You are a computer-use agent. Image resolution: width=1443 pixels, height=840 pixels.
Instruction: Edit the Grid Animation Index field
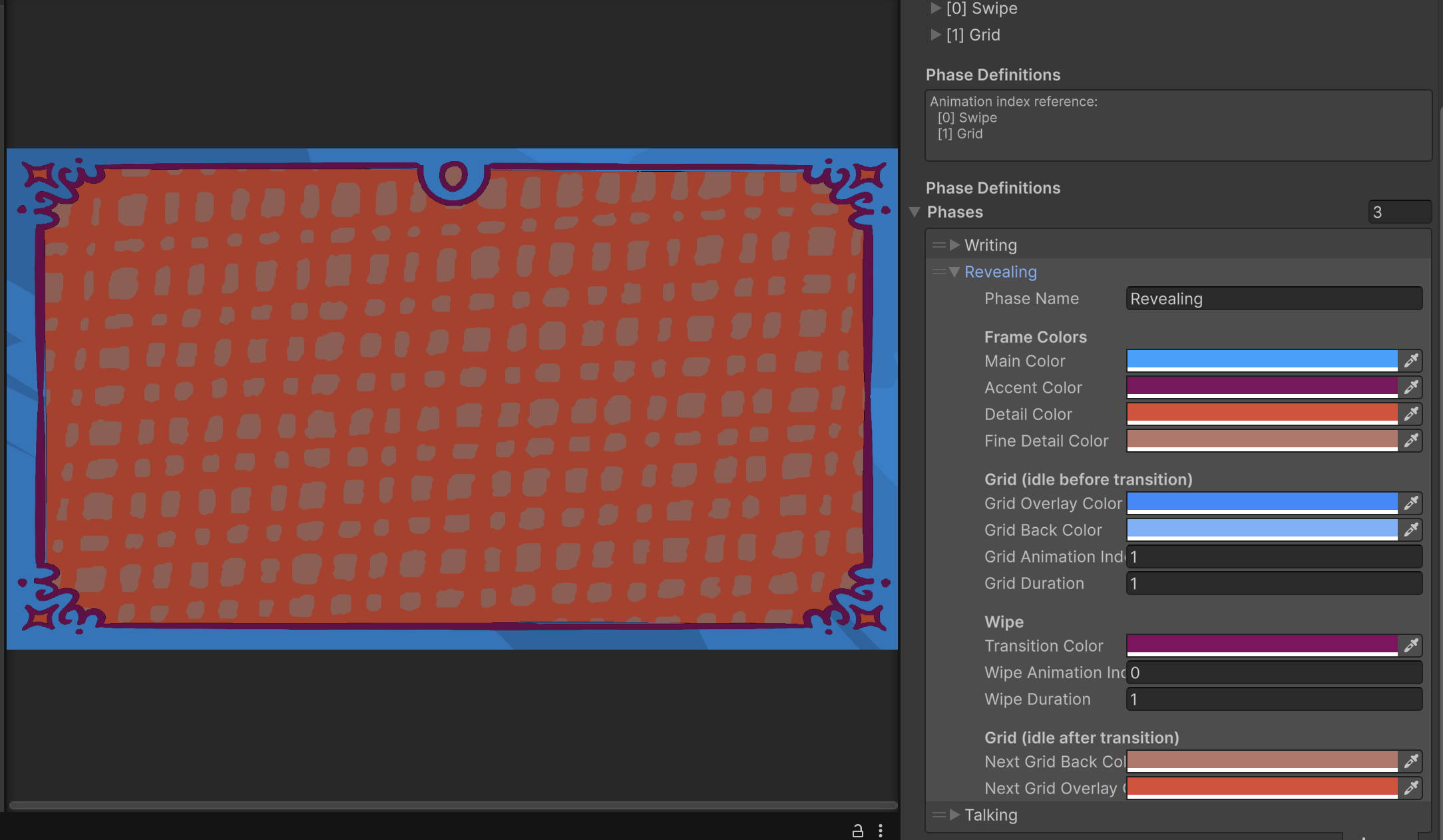[x=1274, y=557]
